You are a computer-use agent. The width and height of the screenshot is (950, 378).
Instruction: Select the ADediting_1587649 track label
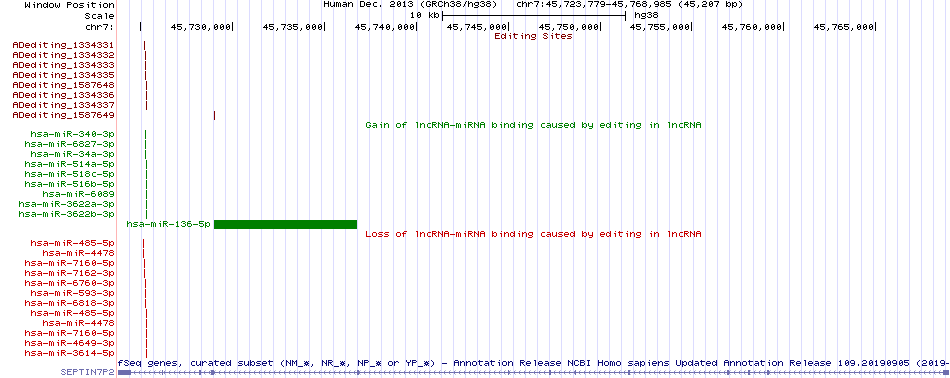64,115
